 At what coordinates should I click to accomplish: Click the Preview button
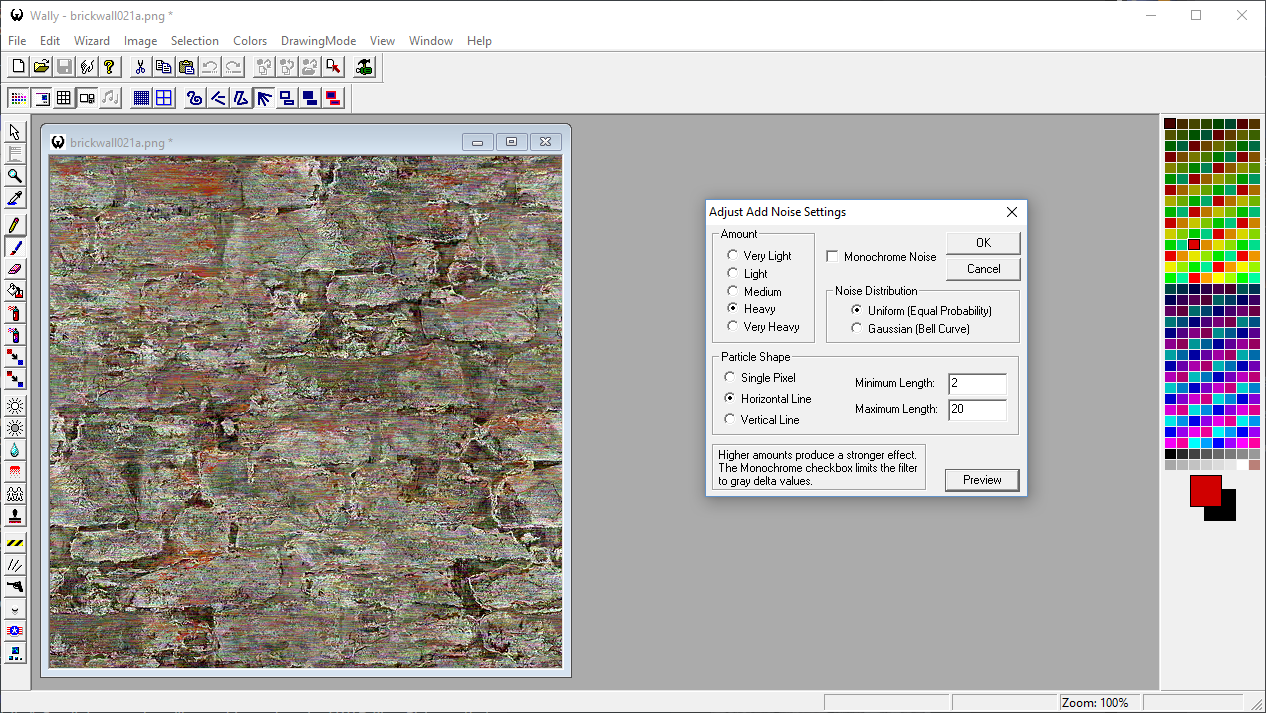tap(982, 480)
